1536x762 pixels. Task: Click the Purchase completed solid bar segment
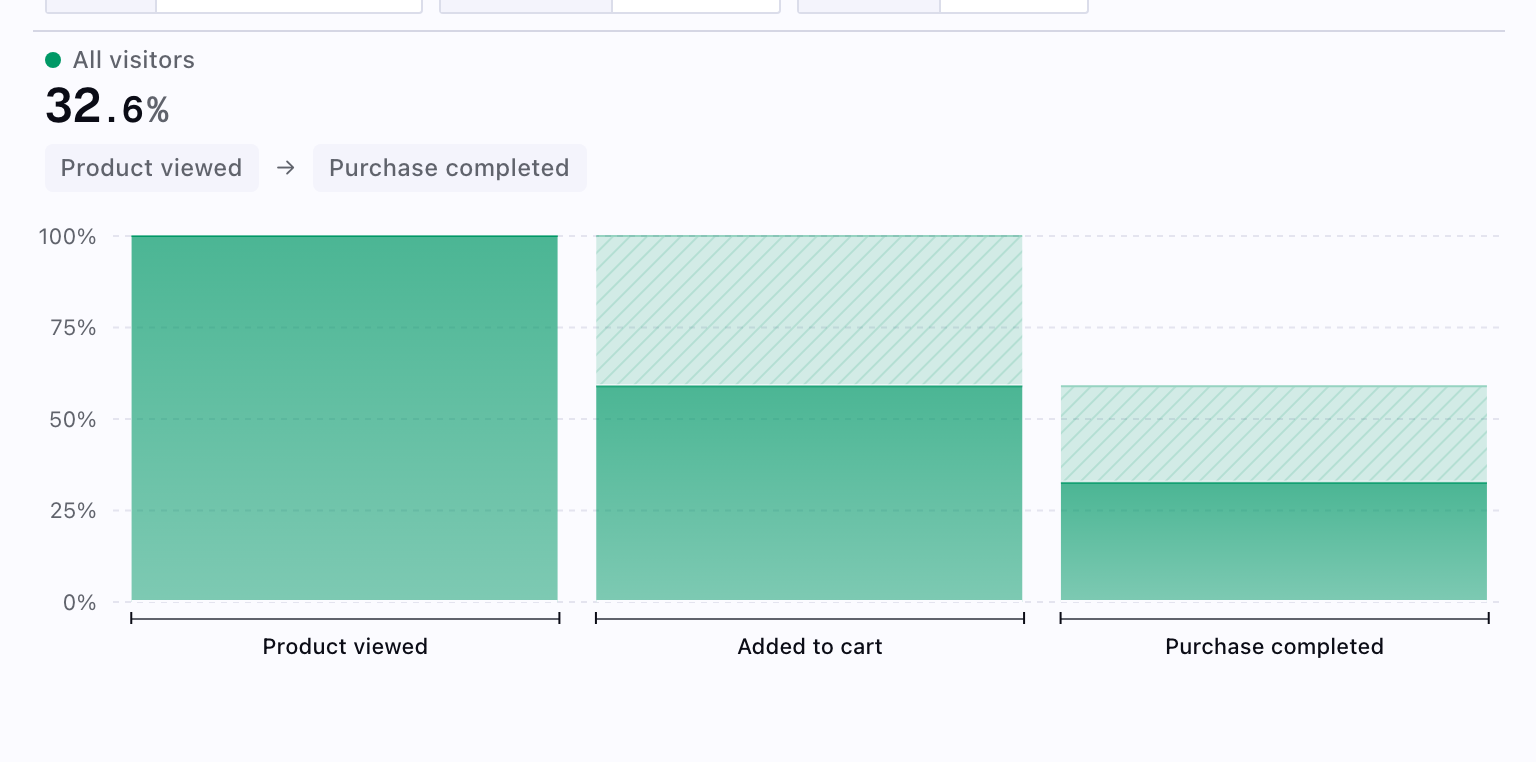point(1273,540)
